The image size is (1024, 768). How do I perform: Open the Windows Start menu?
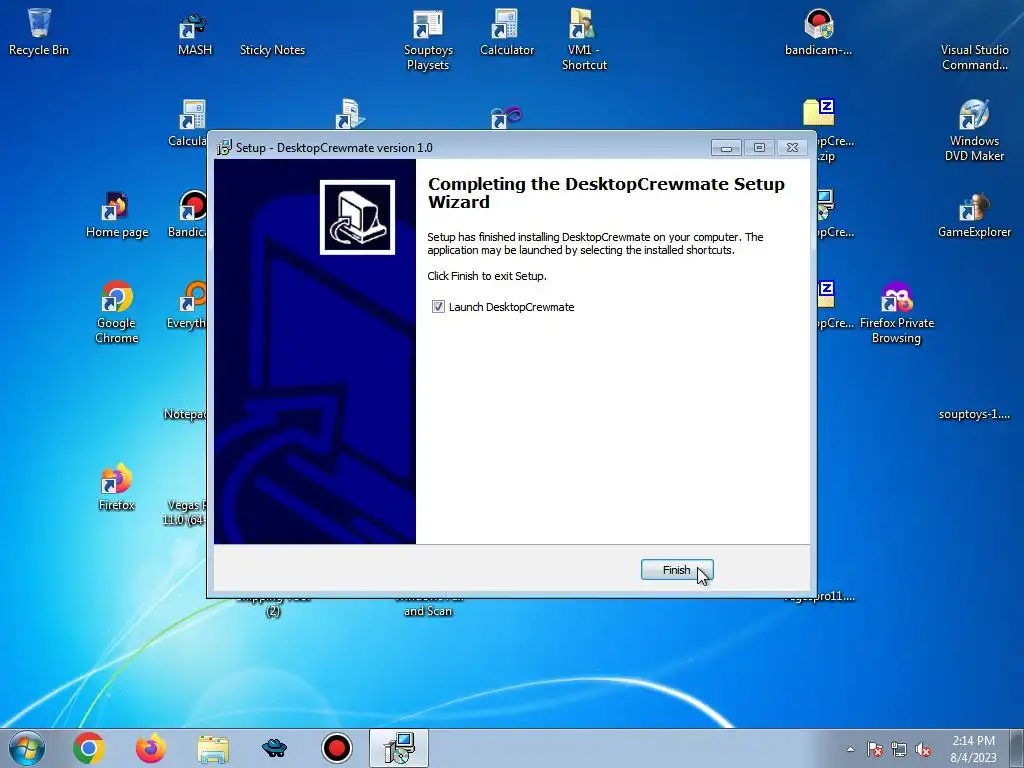[27, 748]
